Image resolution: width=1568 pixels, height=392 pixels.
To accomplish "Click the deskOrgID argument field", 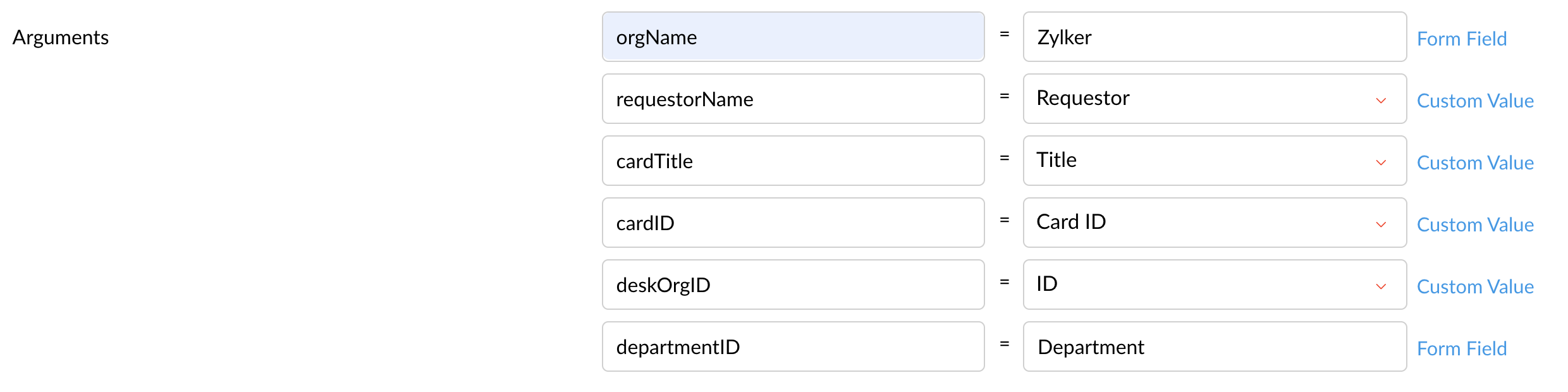I will pyautogui.click(x=793, y=285).
